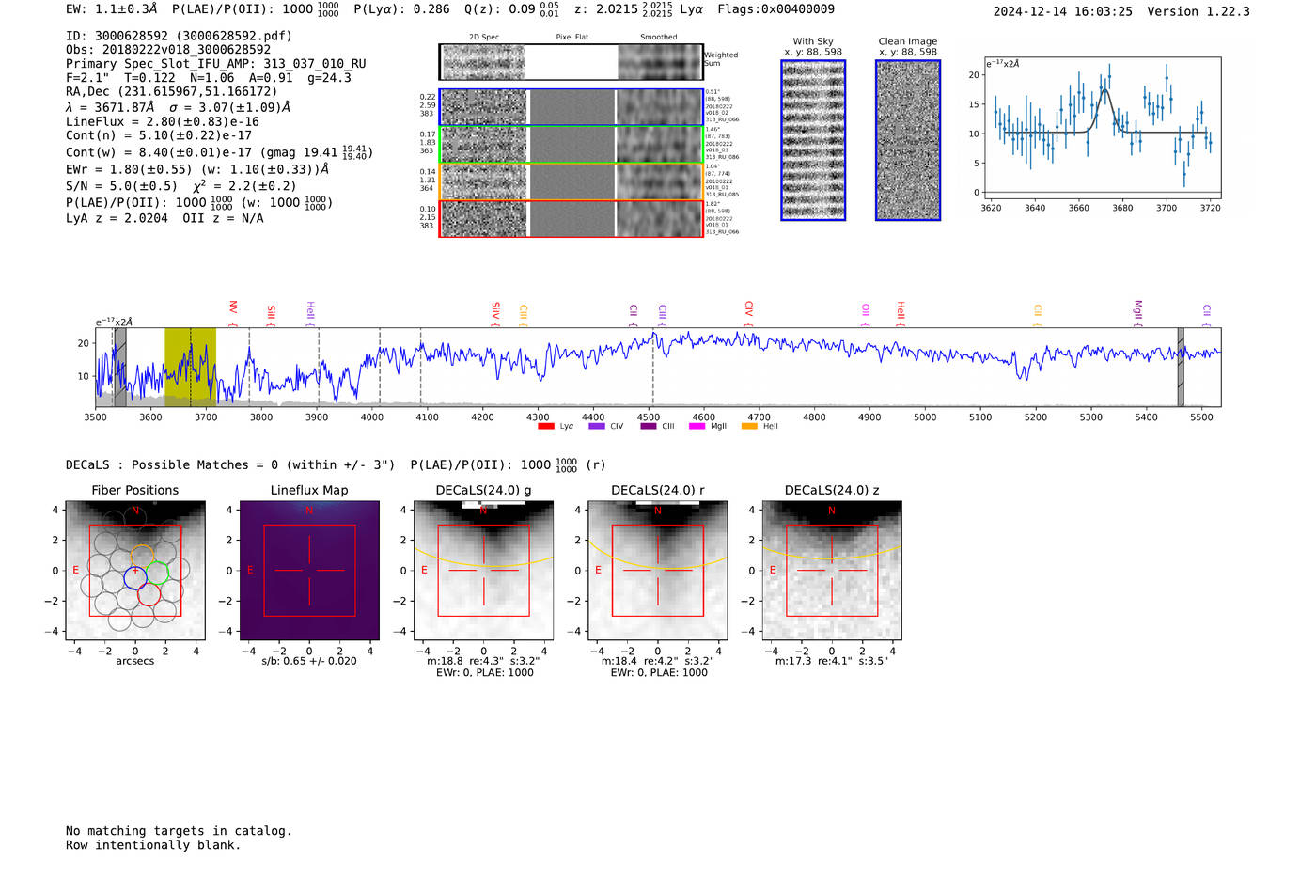Click the s/b: 0.65 +/- 0.020 caption

tap(309, 661)
